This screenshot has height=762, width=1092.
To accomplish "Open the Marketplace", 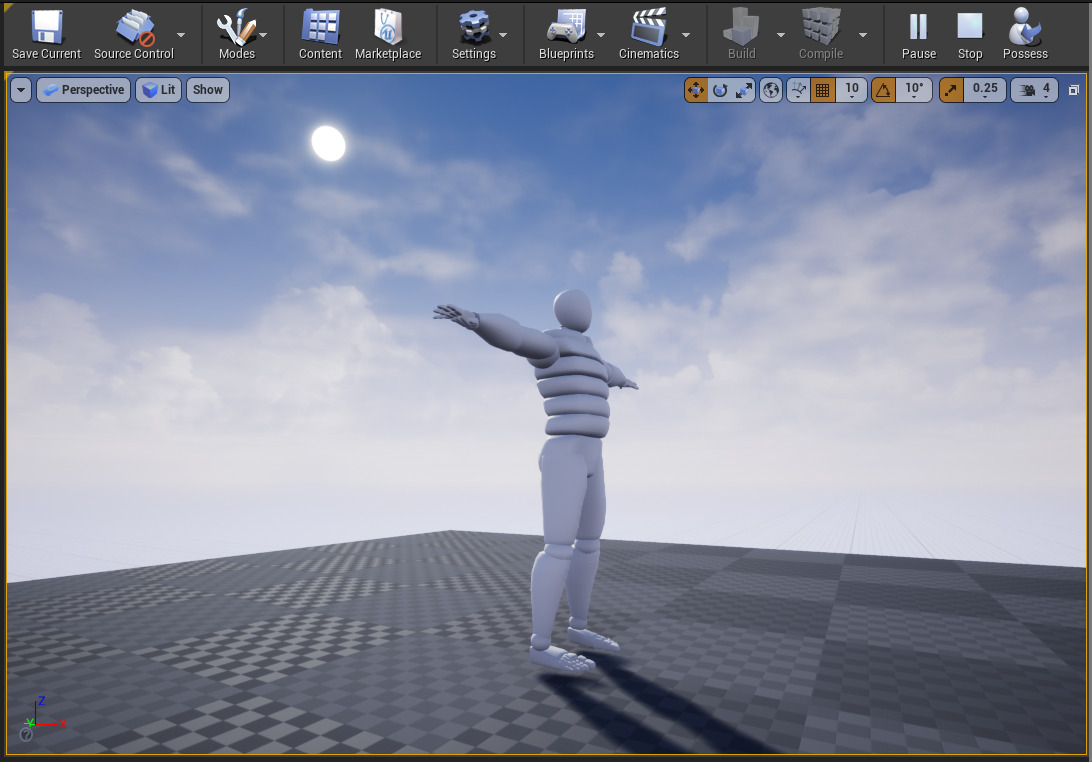I will [389, 33].
